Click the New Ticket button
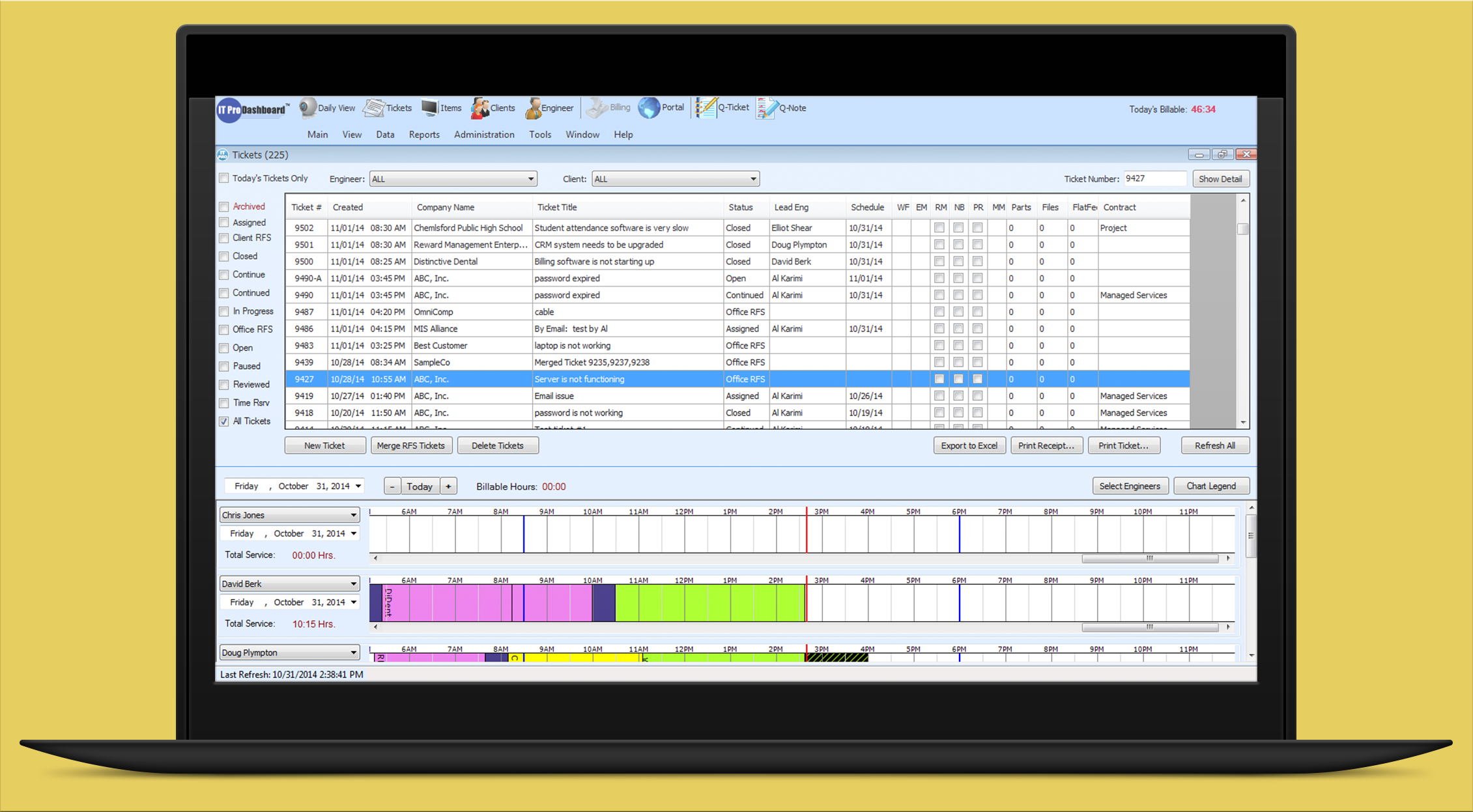 (x=324, y=445)
